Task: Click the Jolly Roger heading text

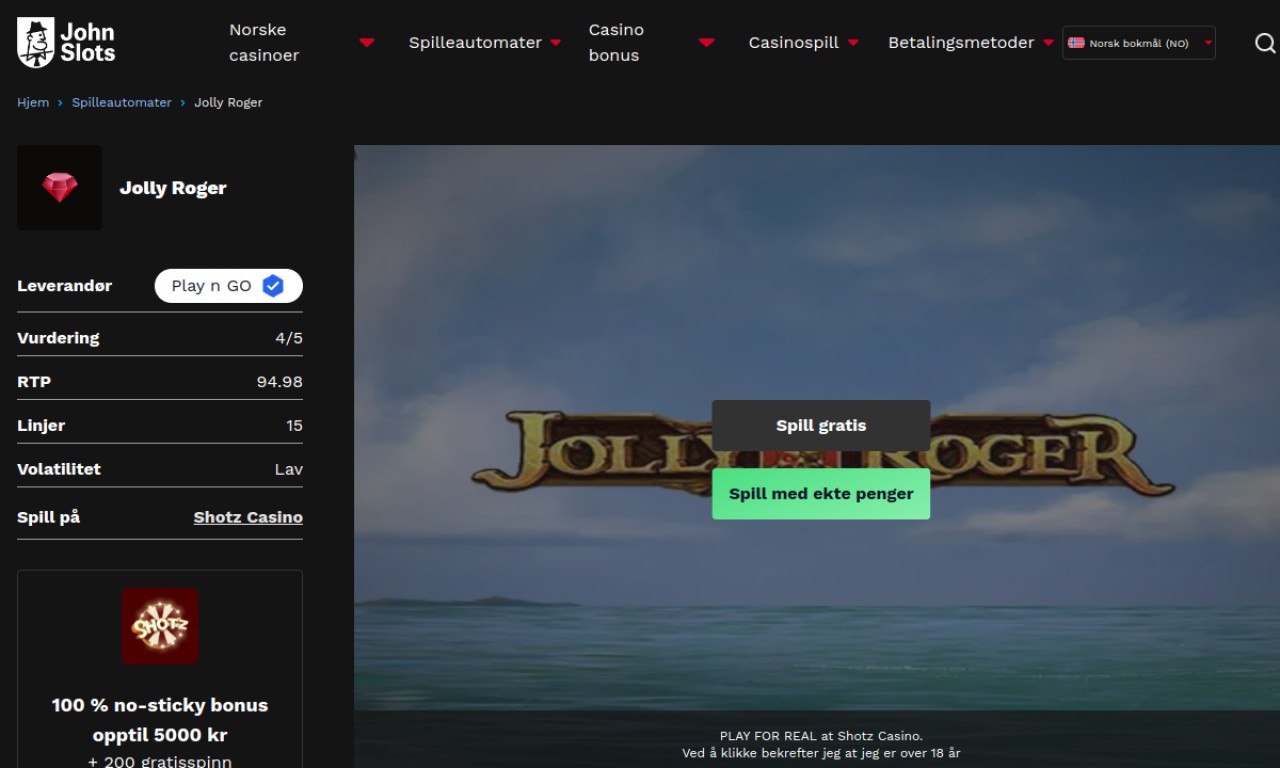Action: click(x=173, y=188)
